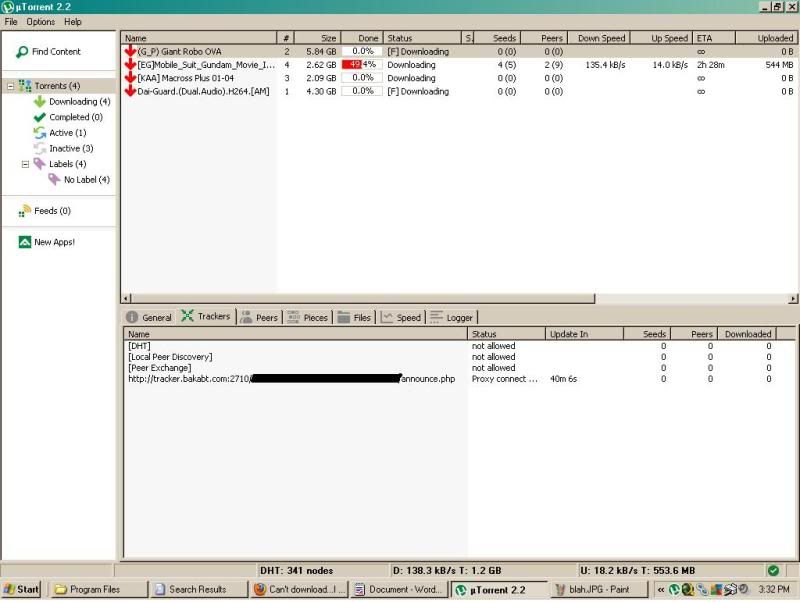The height and width of the screenshot is (602, 800).
Task: Open the Options menu
Action: pos(40,22)
